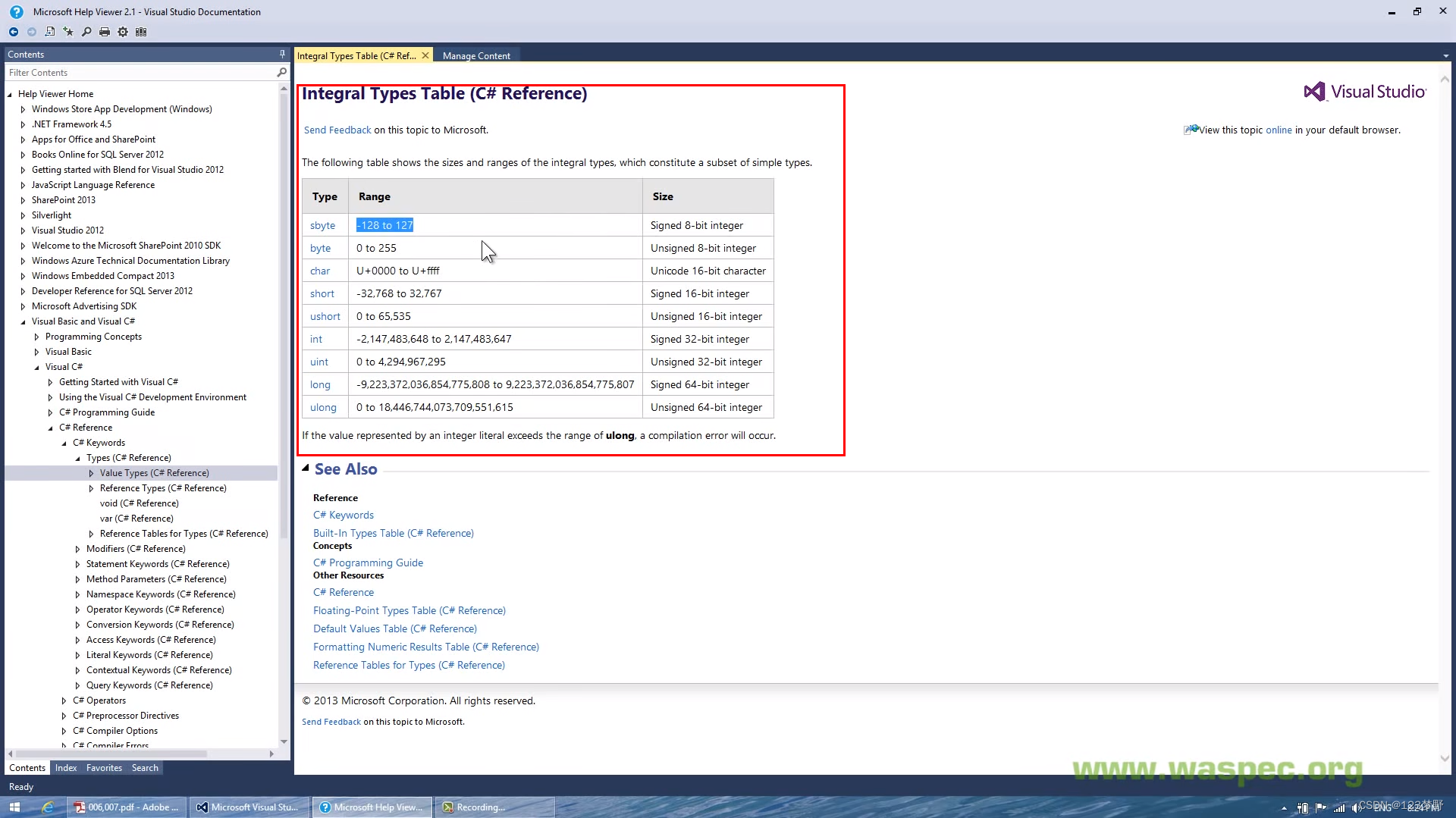This screenshot has width=1456, height=818.
Task: Show hidden tray icons arrow
Action: tap(1284, 808)
